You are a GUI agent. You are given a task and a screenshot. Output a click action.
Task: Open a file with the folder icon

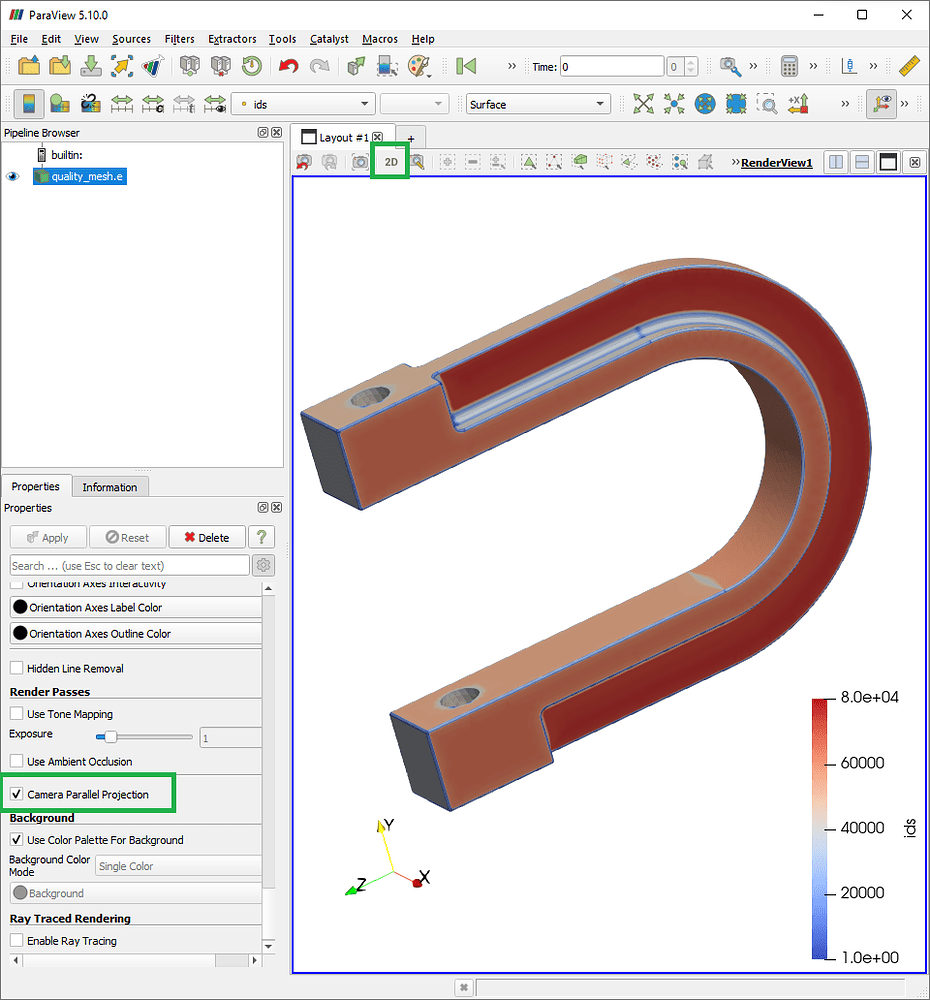pyautogui.click(x=29, y=66)
